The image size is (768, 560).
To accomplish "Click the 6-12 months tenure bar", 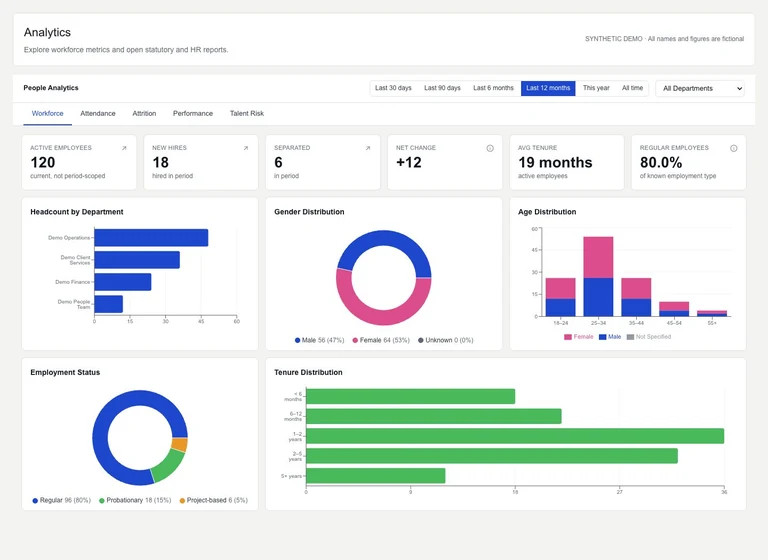I will (433, 416).
